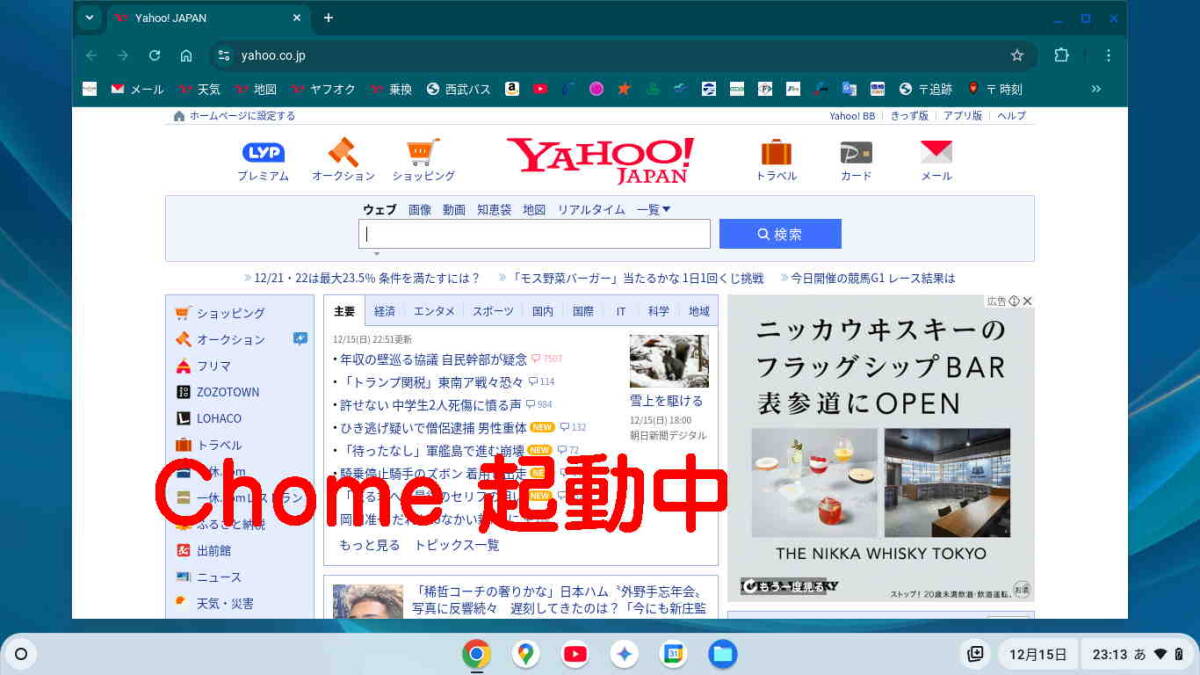Screen dimensions: 1200x675
Task: Select リアルタイム search category
Action: point(591,210)
